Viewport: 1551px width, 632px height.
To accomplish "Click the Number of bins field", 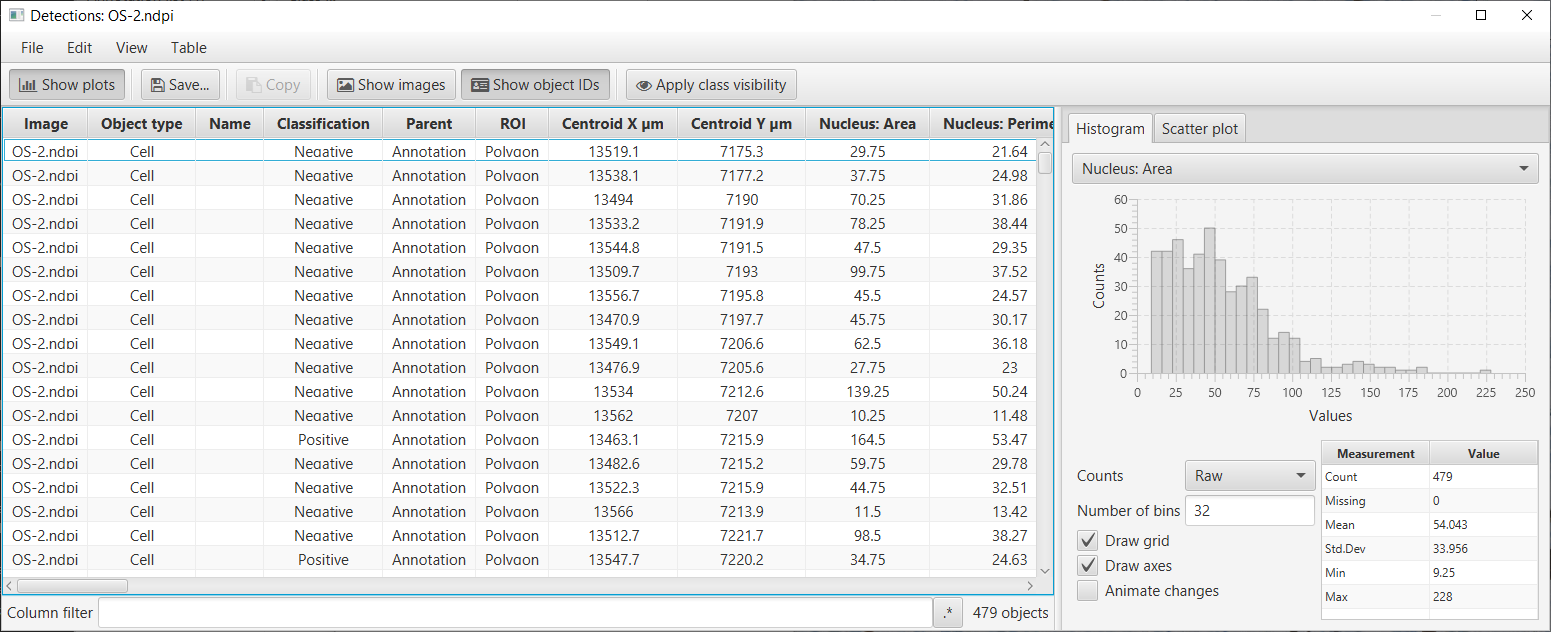I will pos(1249,510).
